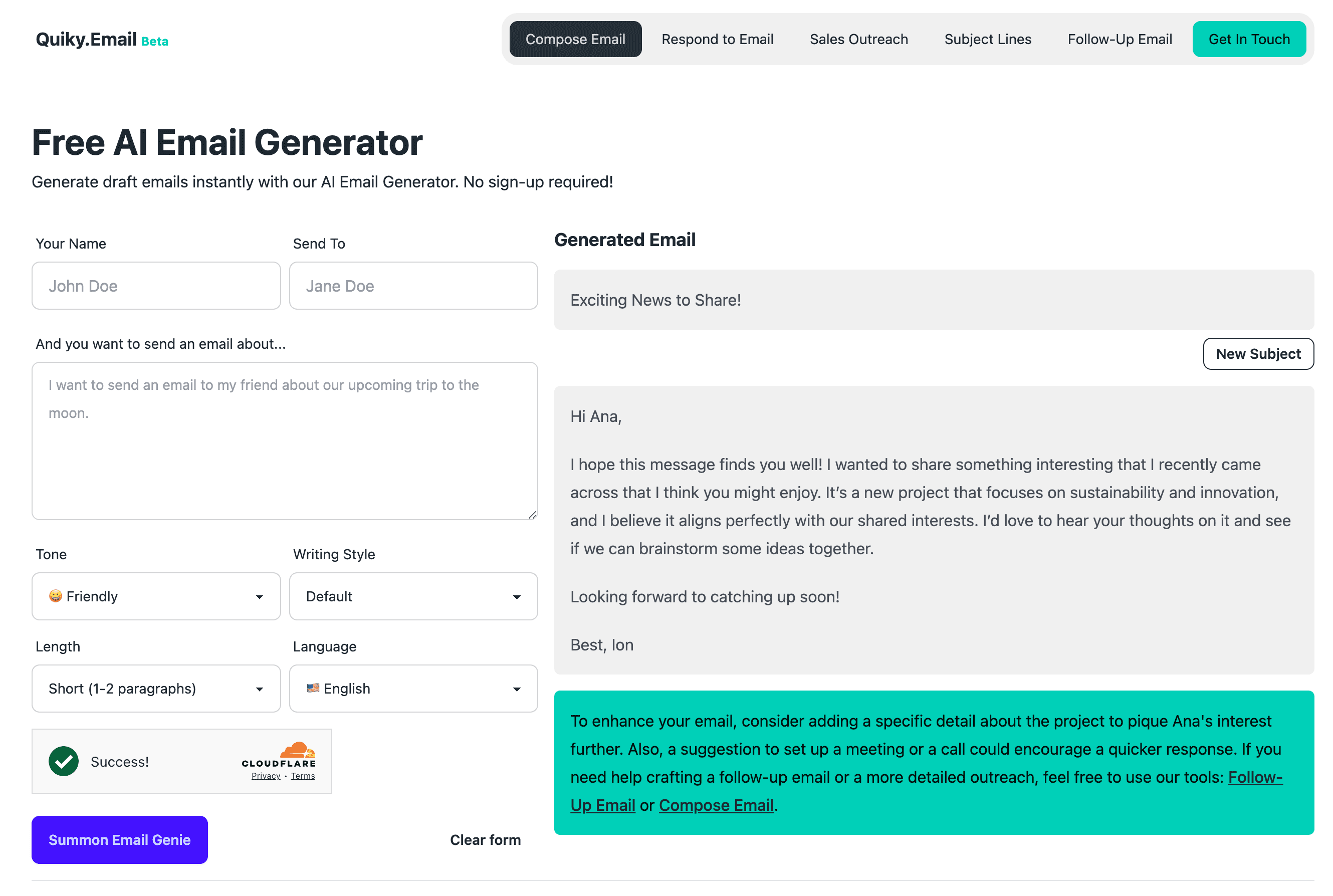
Task: Change the Language dropdown from English
Action: coord(413,688)
